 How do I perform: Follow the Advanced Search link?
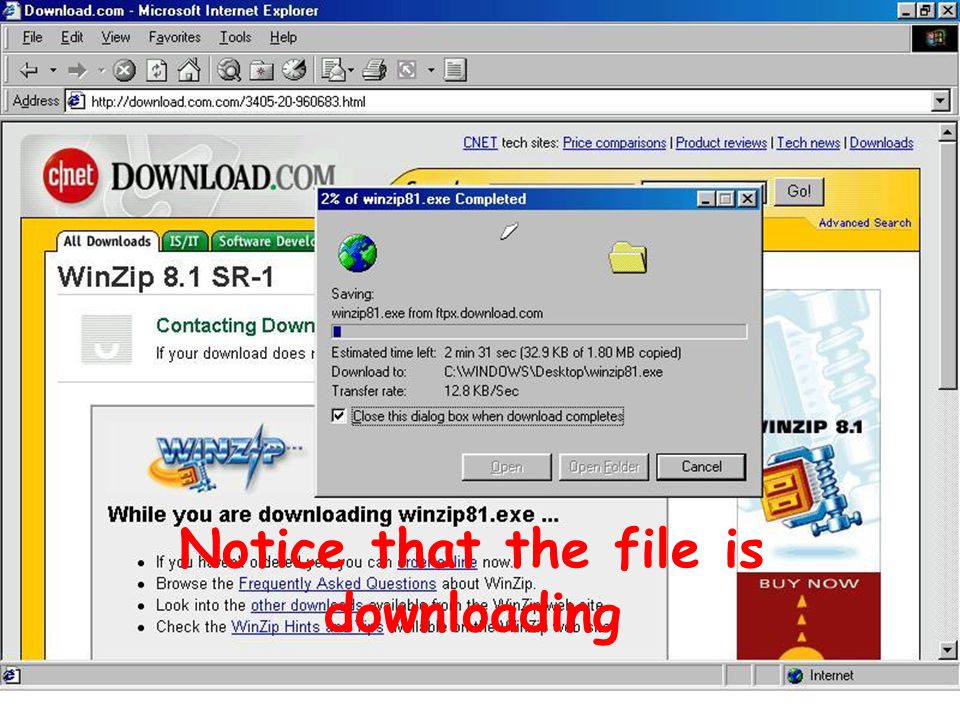[x=864, y=223]
